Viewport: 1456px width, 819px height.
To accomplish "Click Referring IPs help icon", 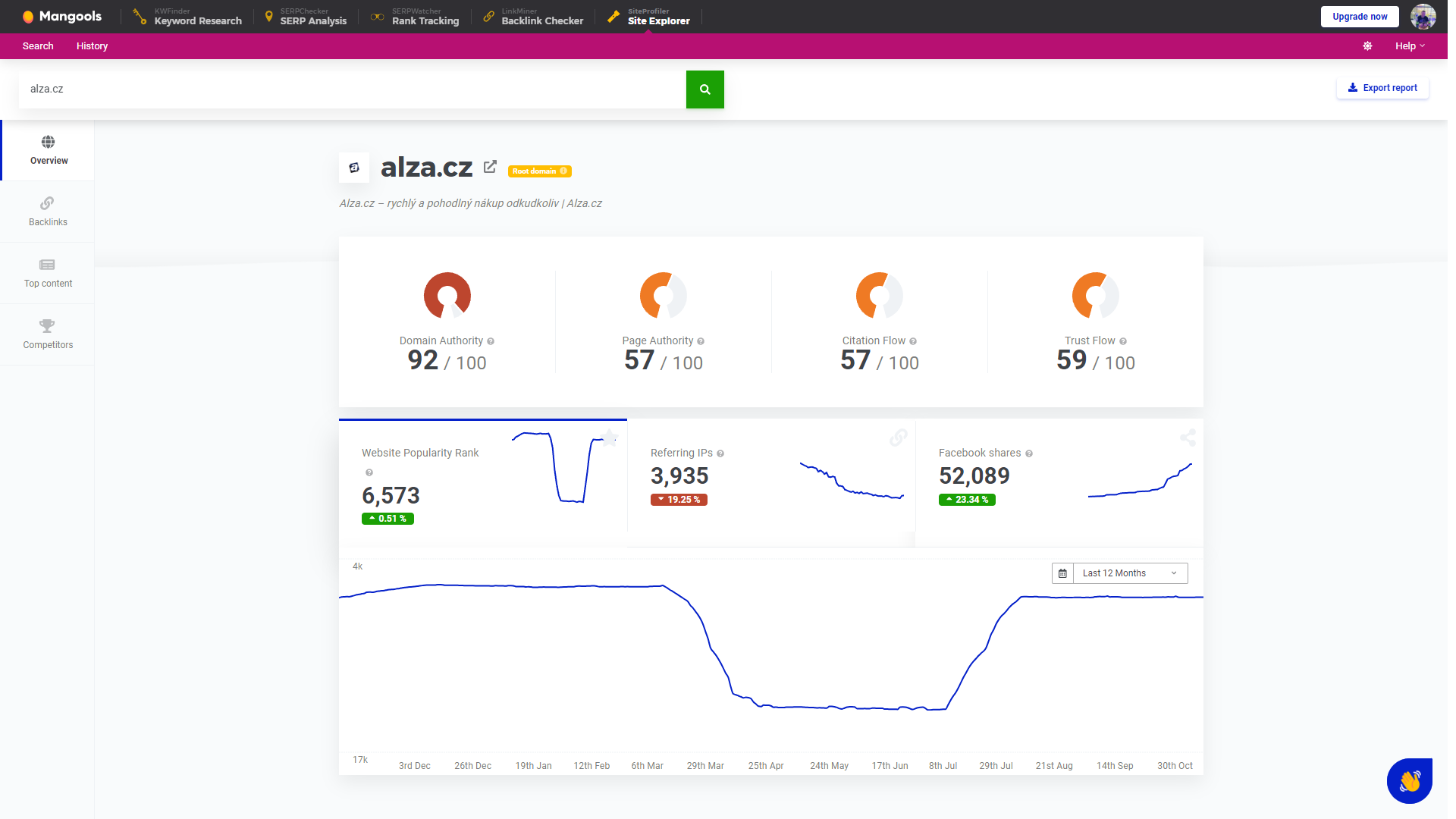I will tap(720, 453).
